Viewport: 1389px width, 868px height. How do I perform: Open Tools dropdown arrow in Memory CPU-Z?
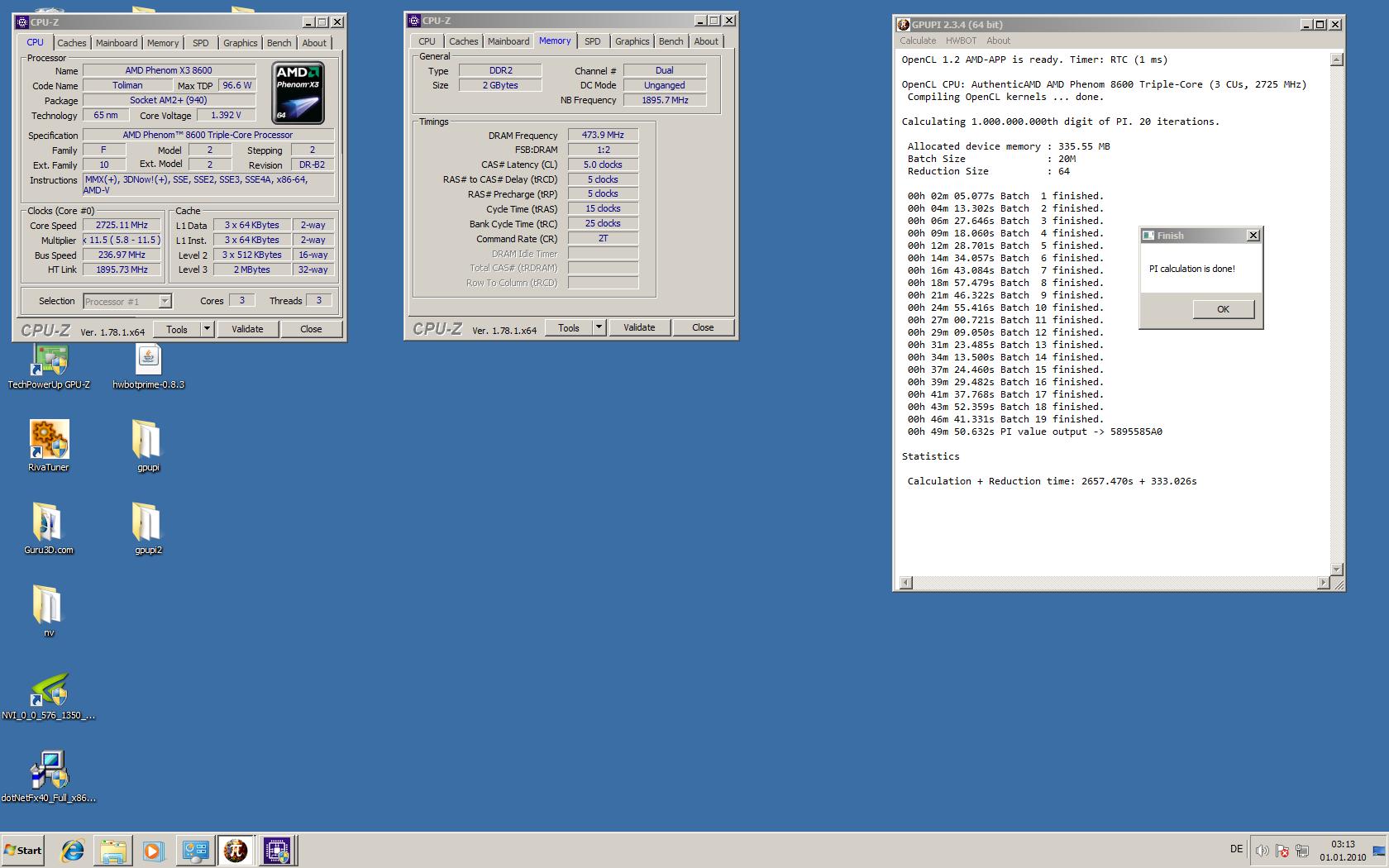click(x=599, y=327)
